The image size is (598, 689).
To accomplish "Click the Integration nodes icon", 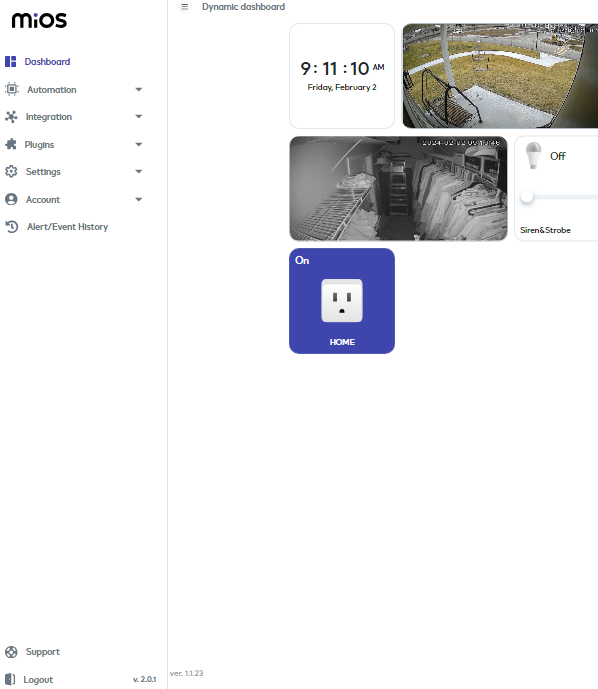I will point(11,117).
